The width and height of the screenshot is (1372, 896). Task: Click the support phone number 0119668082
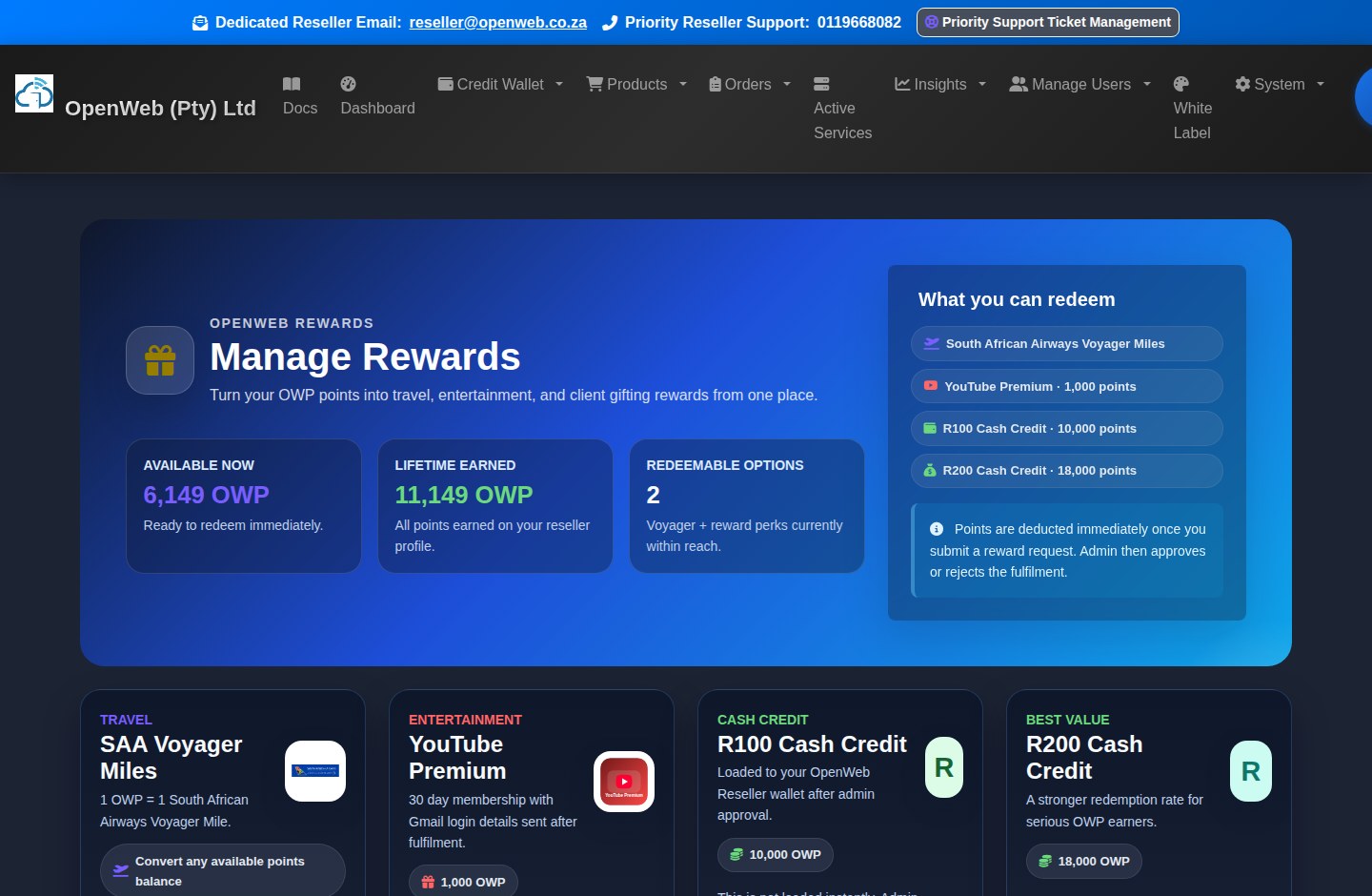[x=859, y=23]
